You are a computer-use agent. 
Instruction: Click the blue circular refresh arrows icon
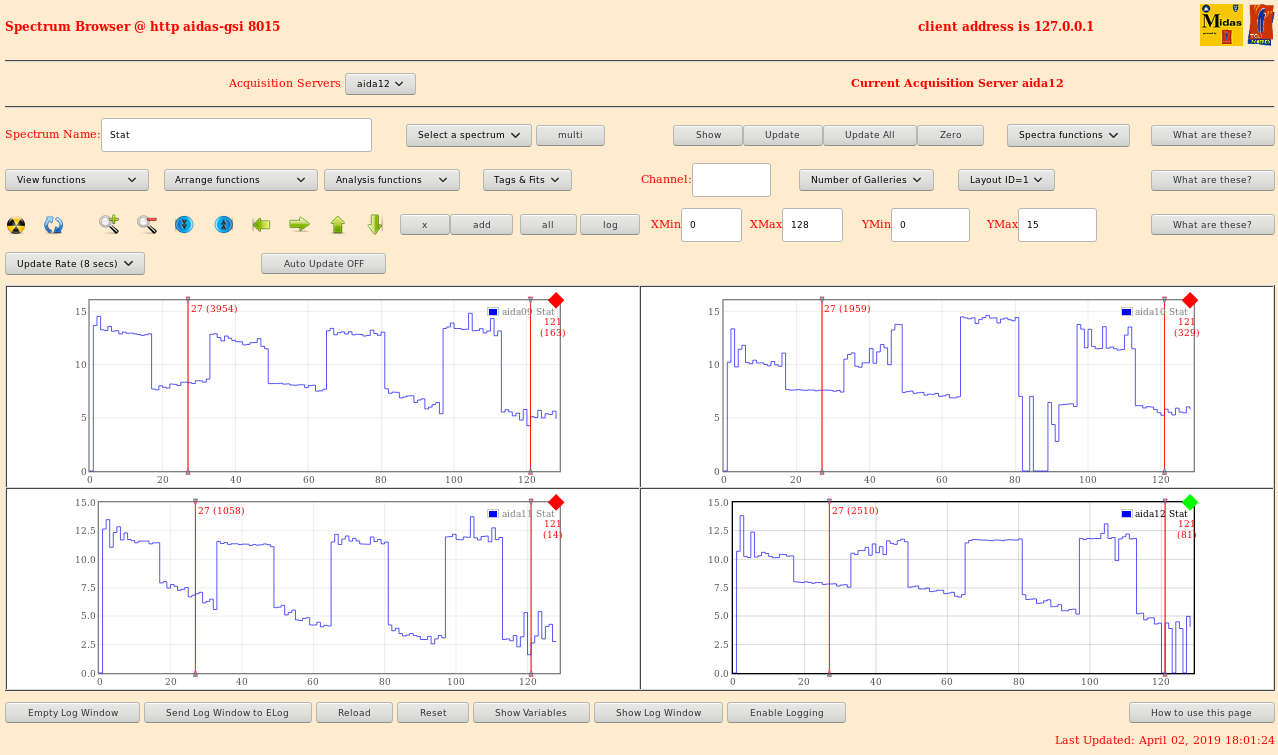coord(54,225)
